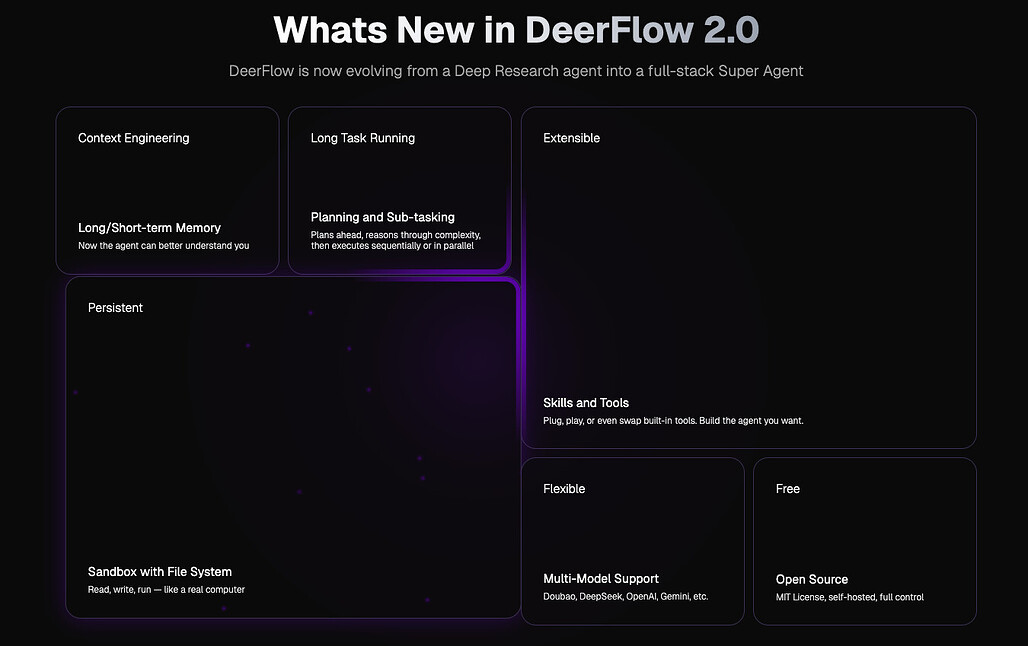
Task: Open the "Skills and Tools" title
Action: click(586, 403)
